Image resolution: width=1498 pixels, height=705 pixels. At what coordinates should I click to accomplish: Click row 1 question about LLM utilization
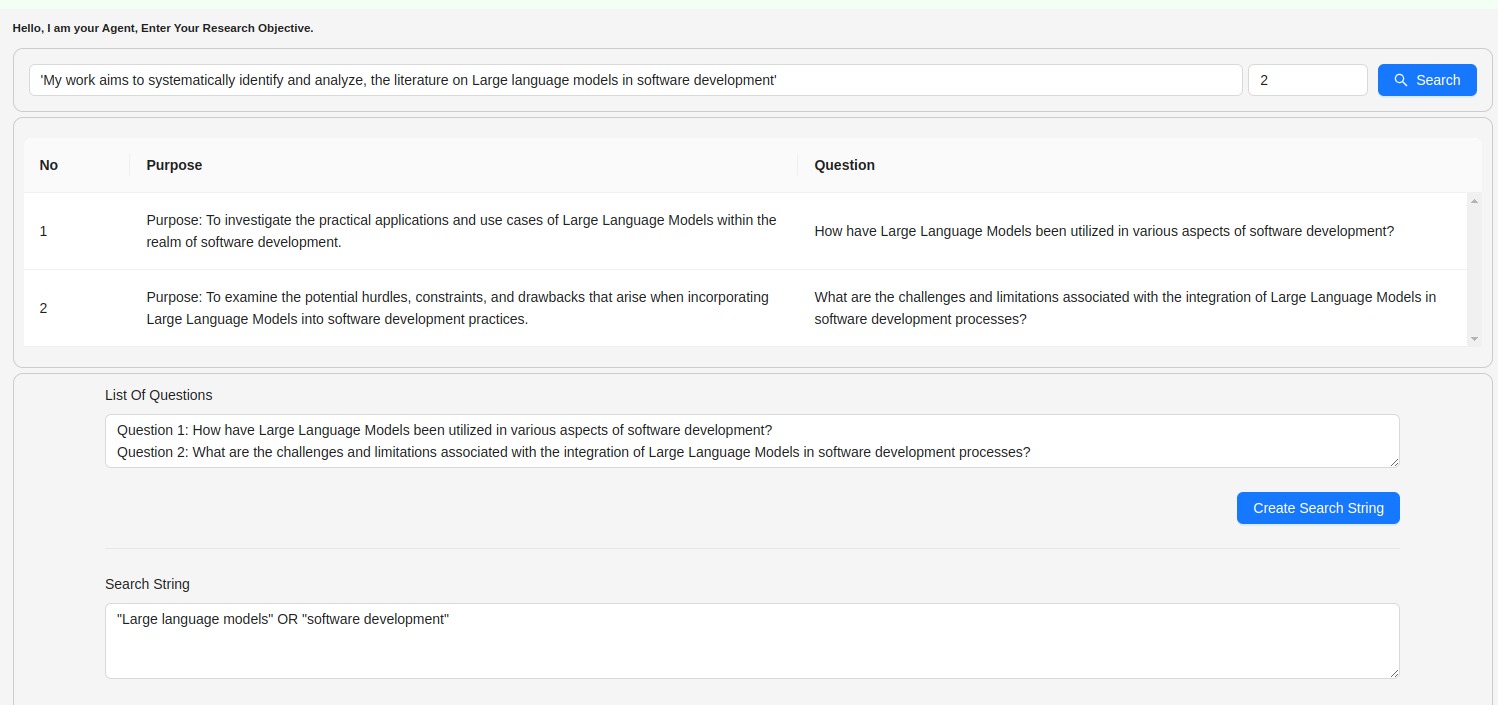(x=1104, y=231)
